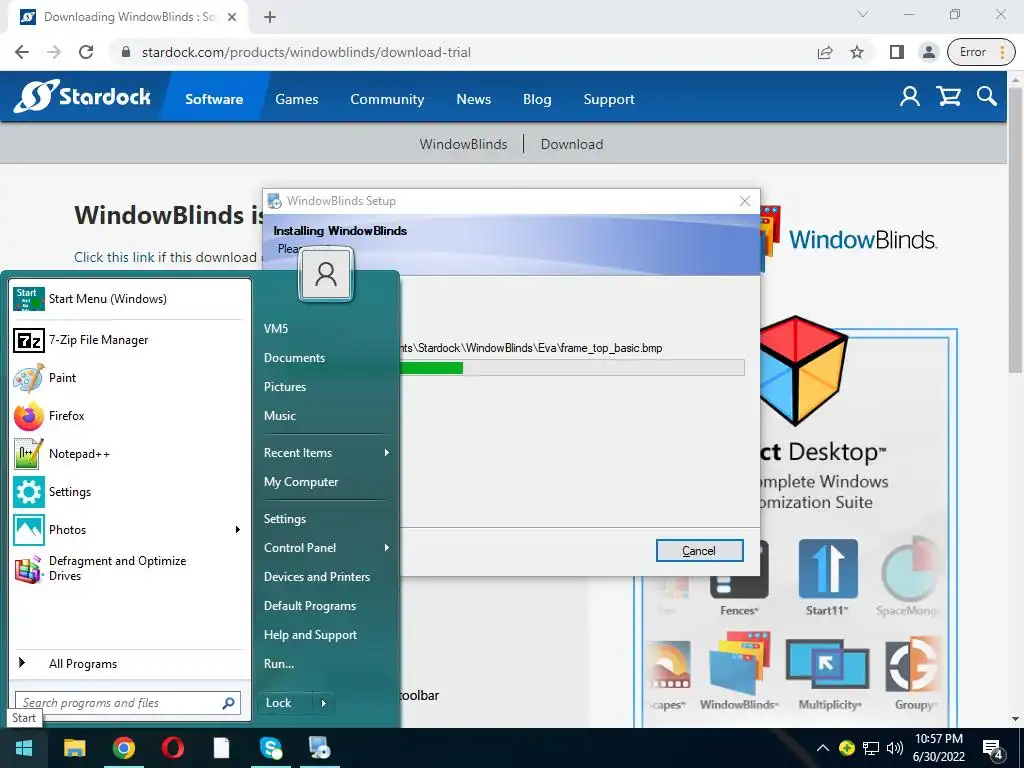The image size is (1024, 768).
Task: Open the Games menu on Stardock
Action: click(x=296, y=99)
